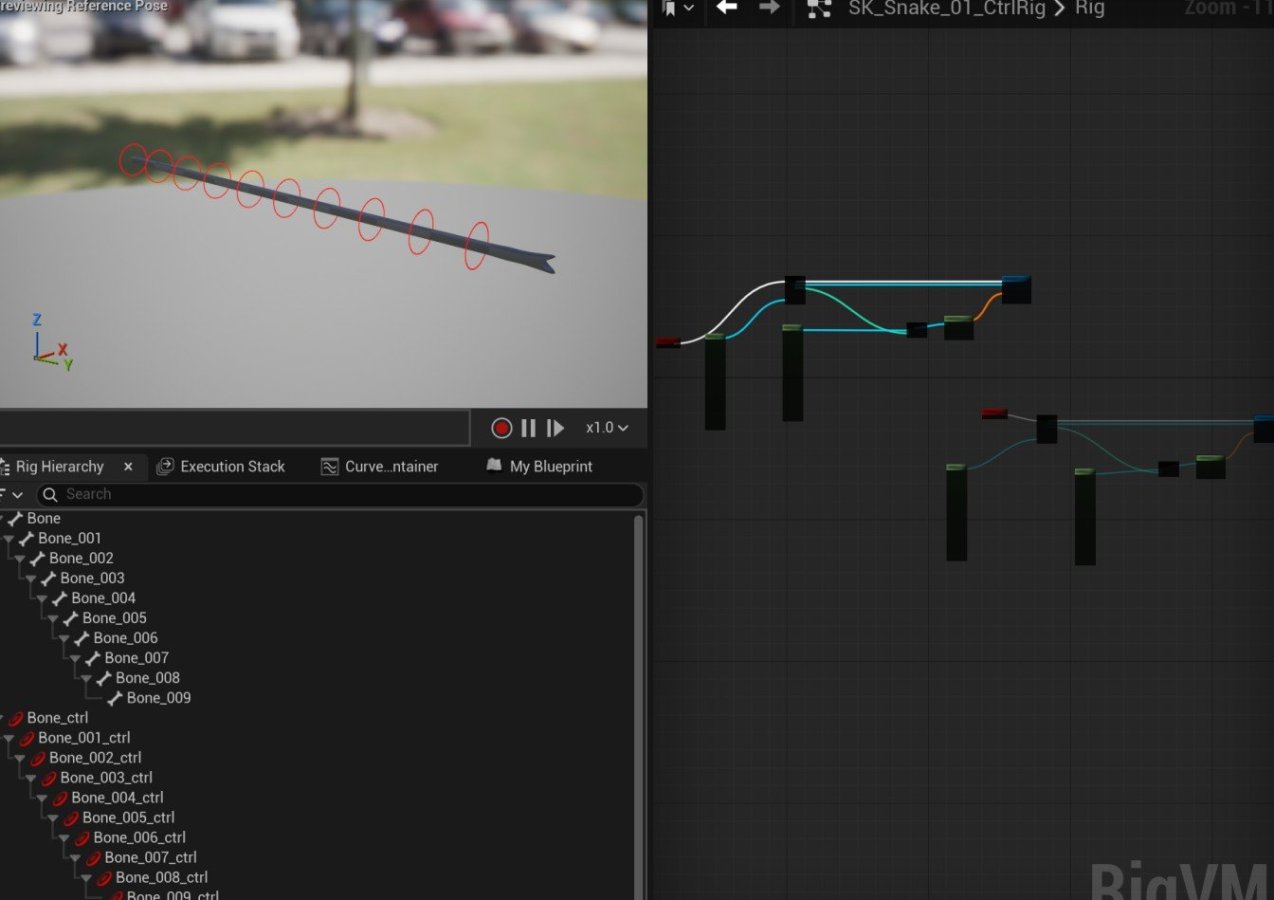Collapse the Bone_001 tree node
Screen dimensions: 1274x900
[x=10, y=539]
